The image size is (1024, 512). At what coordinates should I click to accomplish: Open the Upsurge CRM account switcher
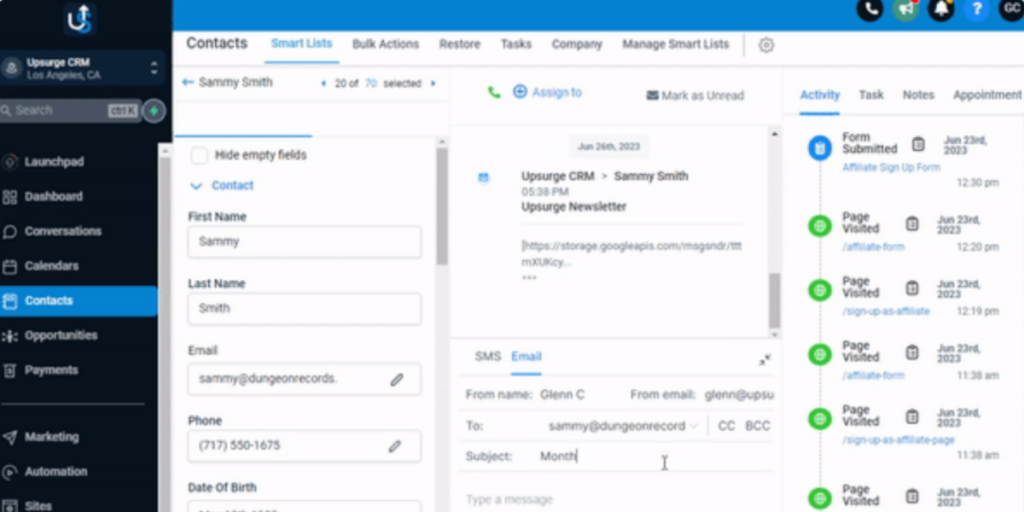click(x=82, y=69)
